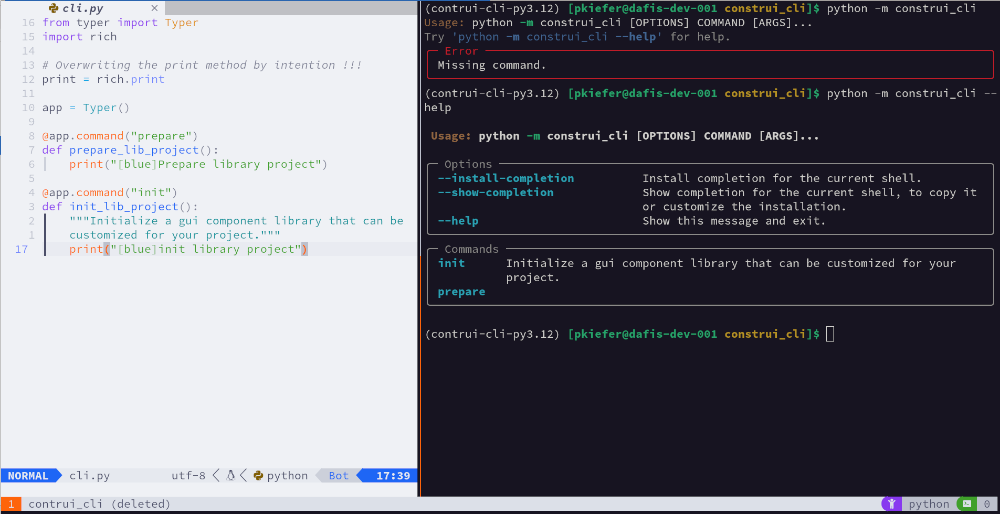Click the 'app = Typer()' line
1000x514 pixels.
(85, 108)
